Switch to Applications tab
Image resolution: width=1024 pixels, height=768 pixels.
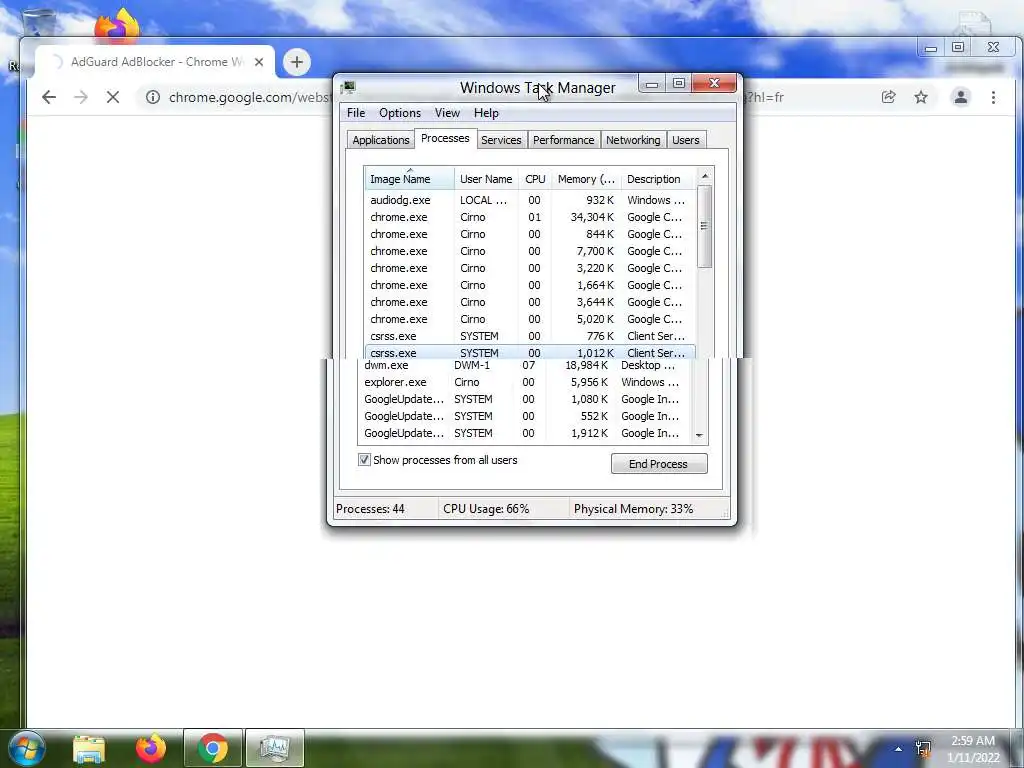coord(381,140)
